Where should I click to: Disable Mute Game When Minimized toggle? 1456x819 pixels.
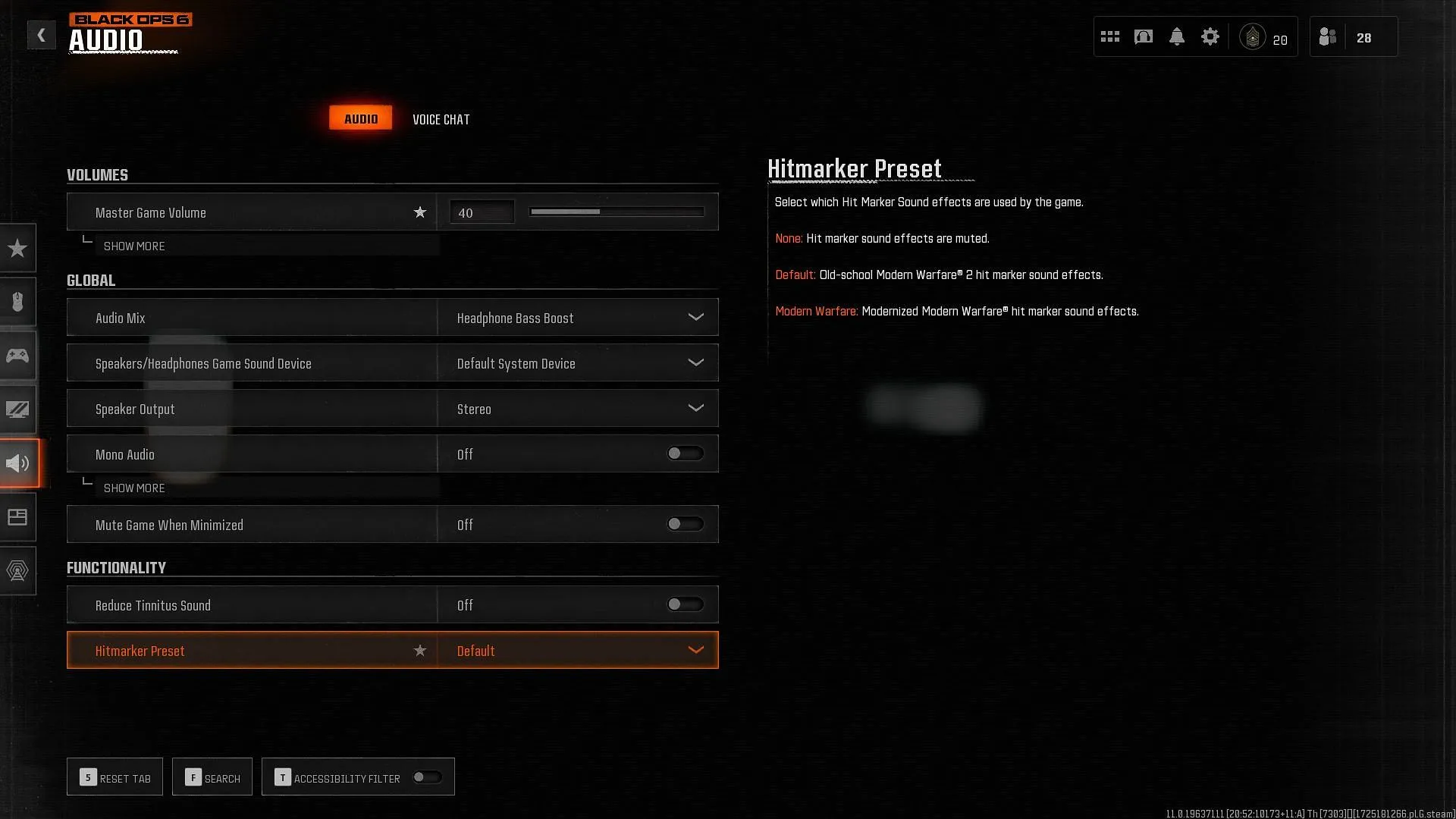684,523
